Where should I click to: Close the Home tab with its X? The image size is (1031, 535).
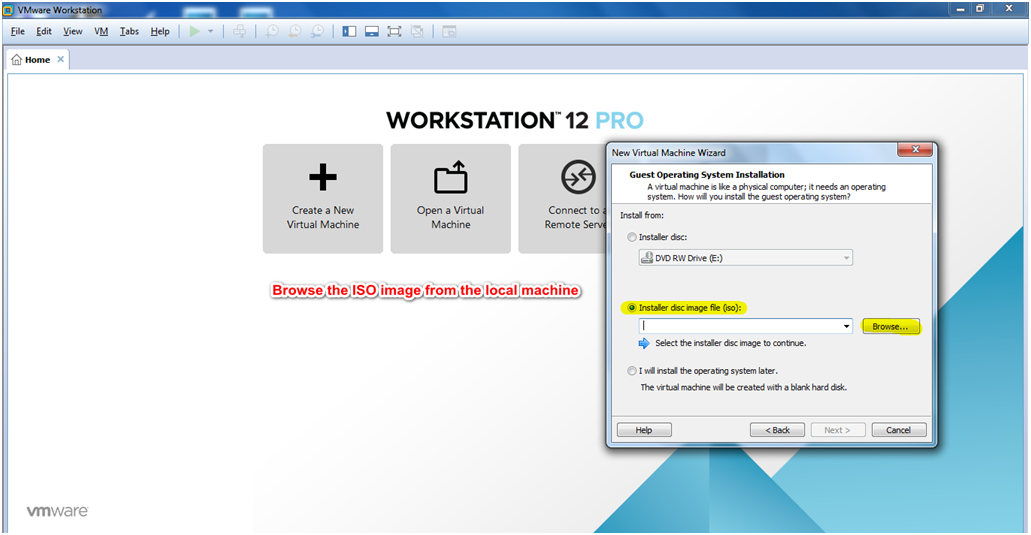click(x=60, y=59)
